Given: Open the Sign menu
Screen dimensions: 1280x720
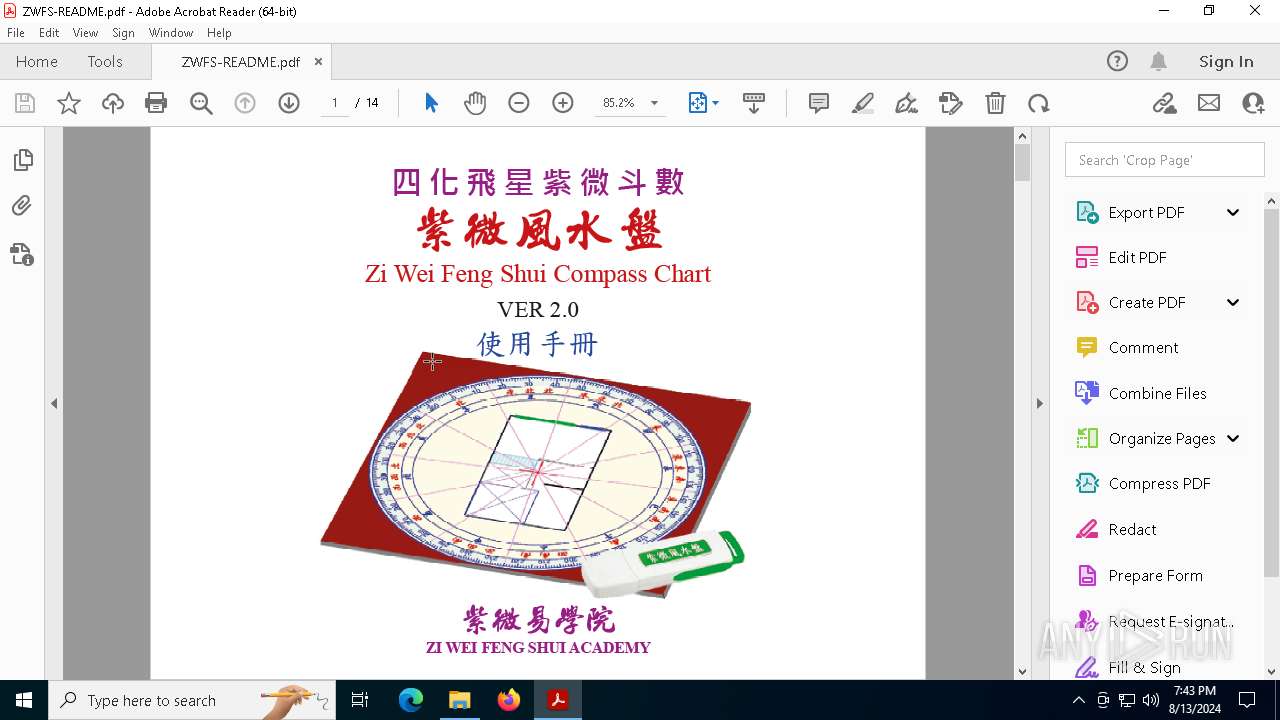Looking at the screenshot, I should (123, 33).
